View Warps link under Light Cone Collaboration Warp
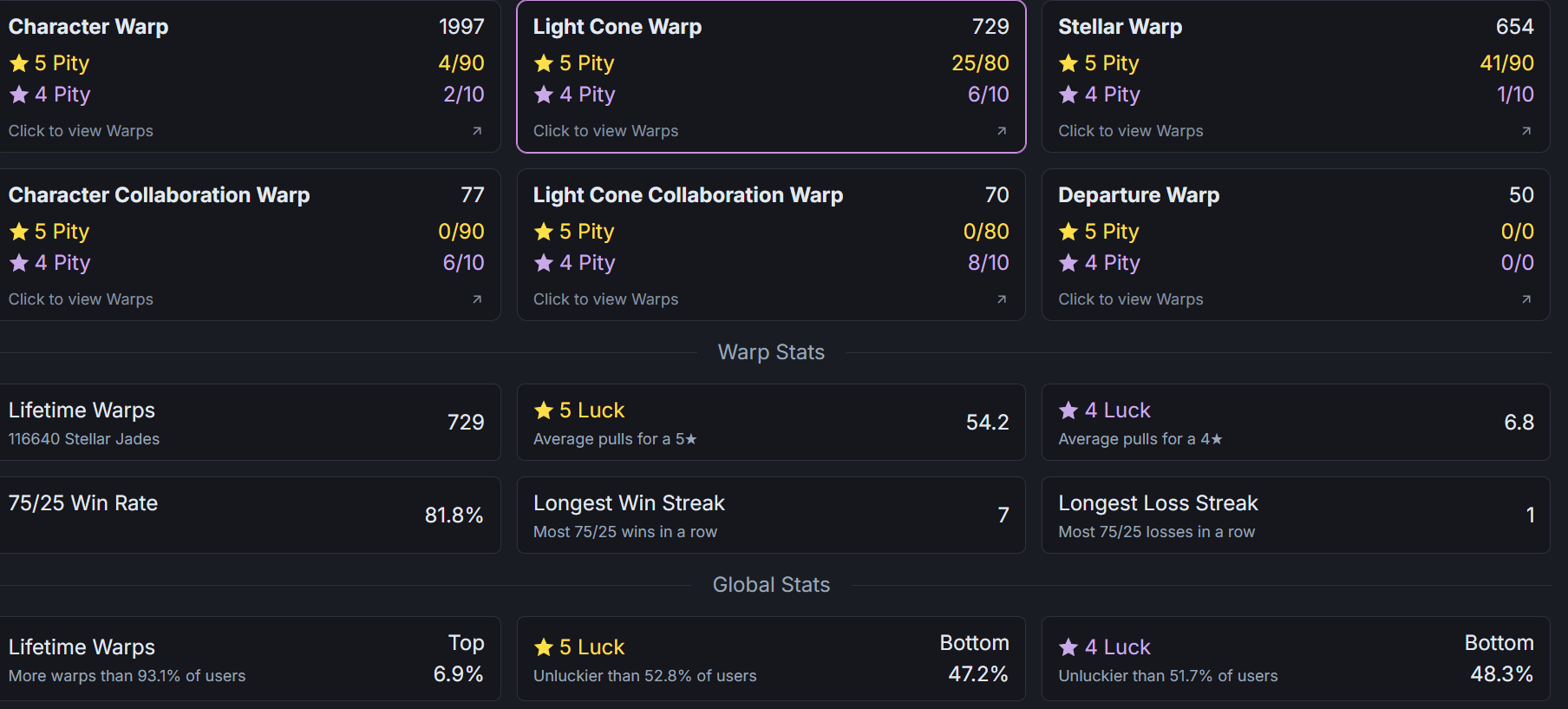Viewport: 1568px width, 709px height. point(605,299)
